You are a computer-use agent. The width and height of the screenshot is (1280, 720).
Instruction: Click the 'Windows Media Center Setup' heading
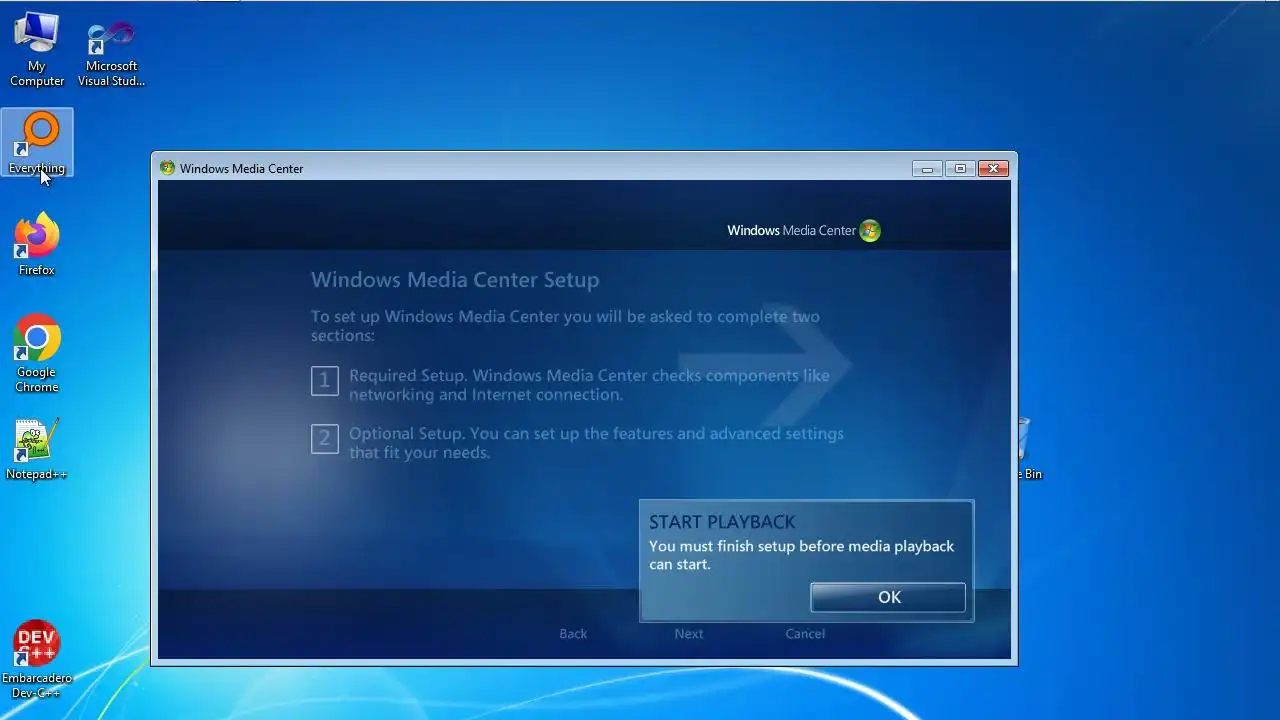tap(455, 280)
